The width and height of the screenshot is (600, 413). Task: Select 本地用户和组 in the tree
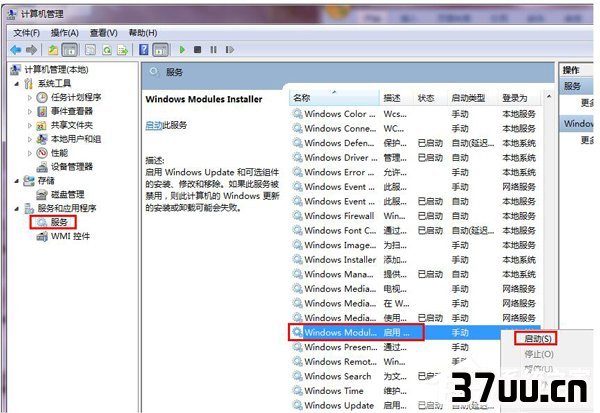[x=76, y=139]
